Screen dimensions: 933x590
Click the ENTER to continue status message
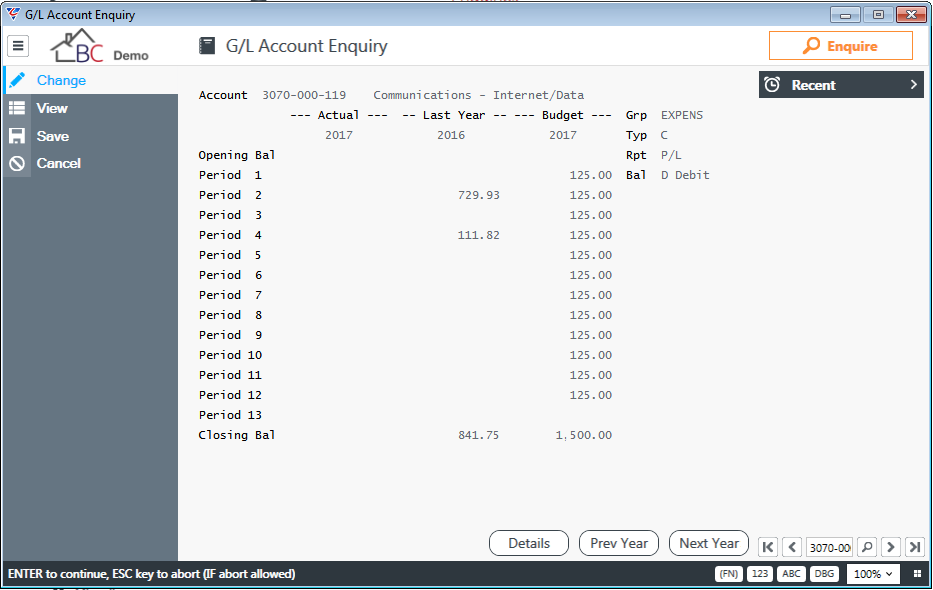pyautogui.click(x=152, y=574)
